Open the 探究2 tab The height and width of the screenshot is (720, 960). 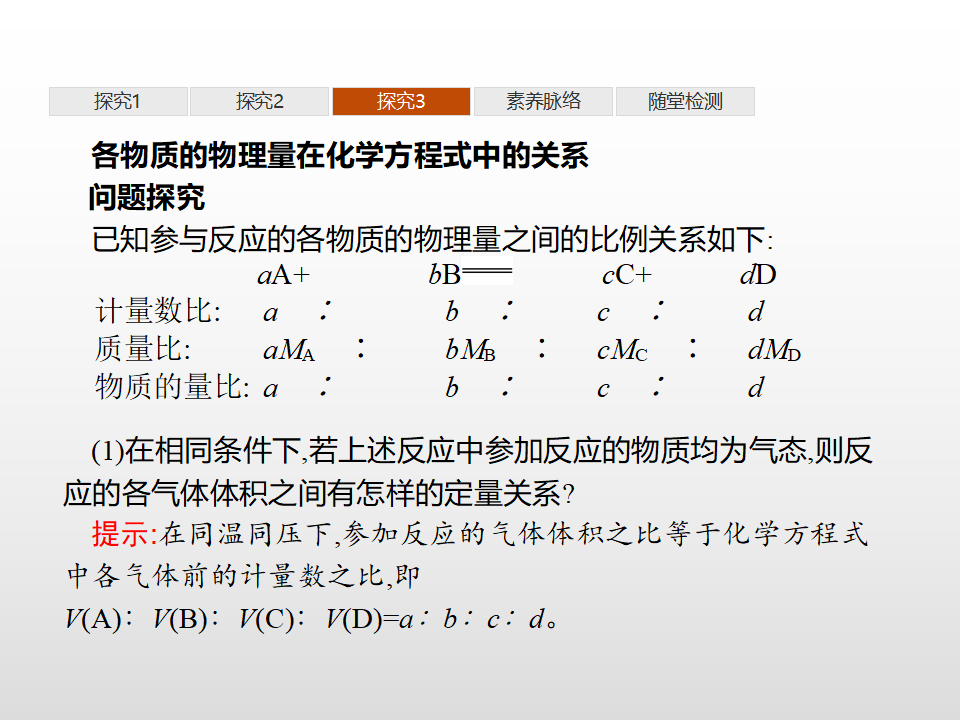tap(260, 101)
